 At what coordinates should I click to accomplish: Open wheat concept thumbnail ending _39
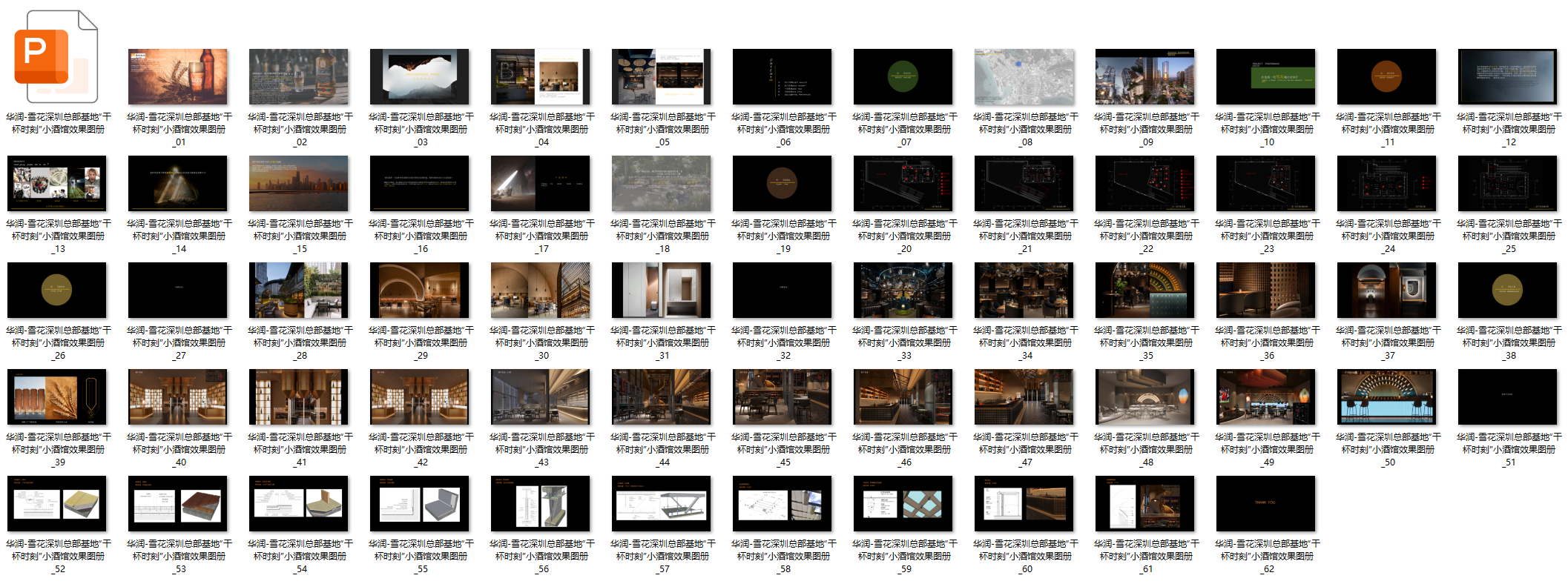[x=57, y=397]
